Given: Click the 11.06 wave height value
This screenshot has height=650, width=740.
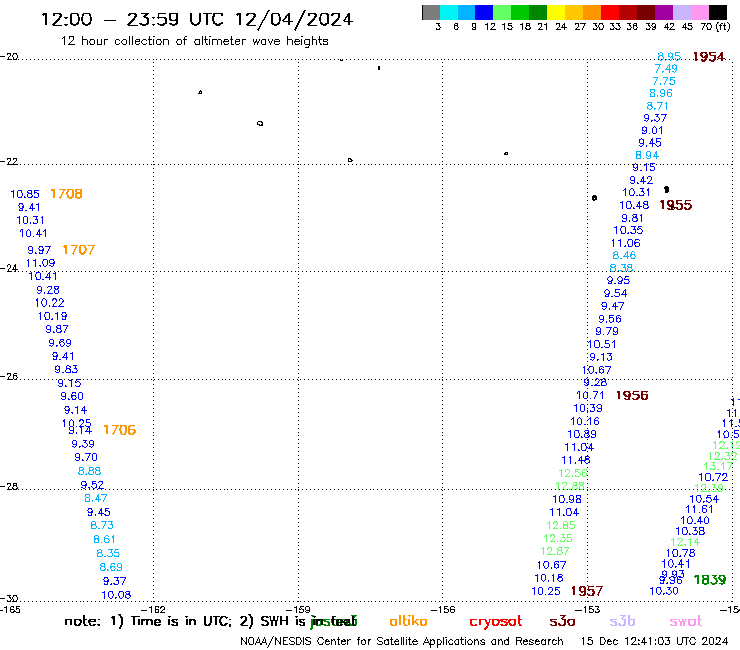Looking at the screenshot, I should coord(626,243).
